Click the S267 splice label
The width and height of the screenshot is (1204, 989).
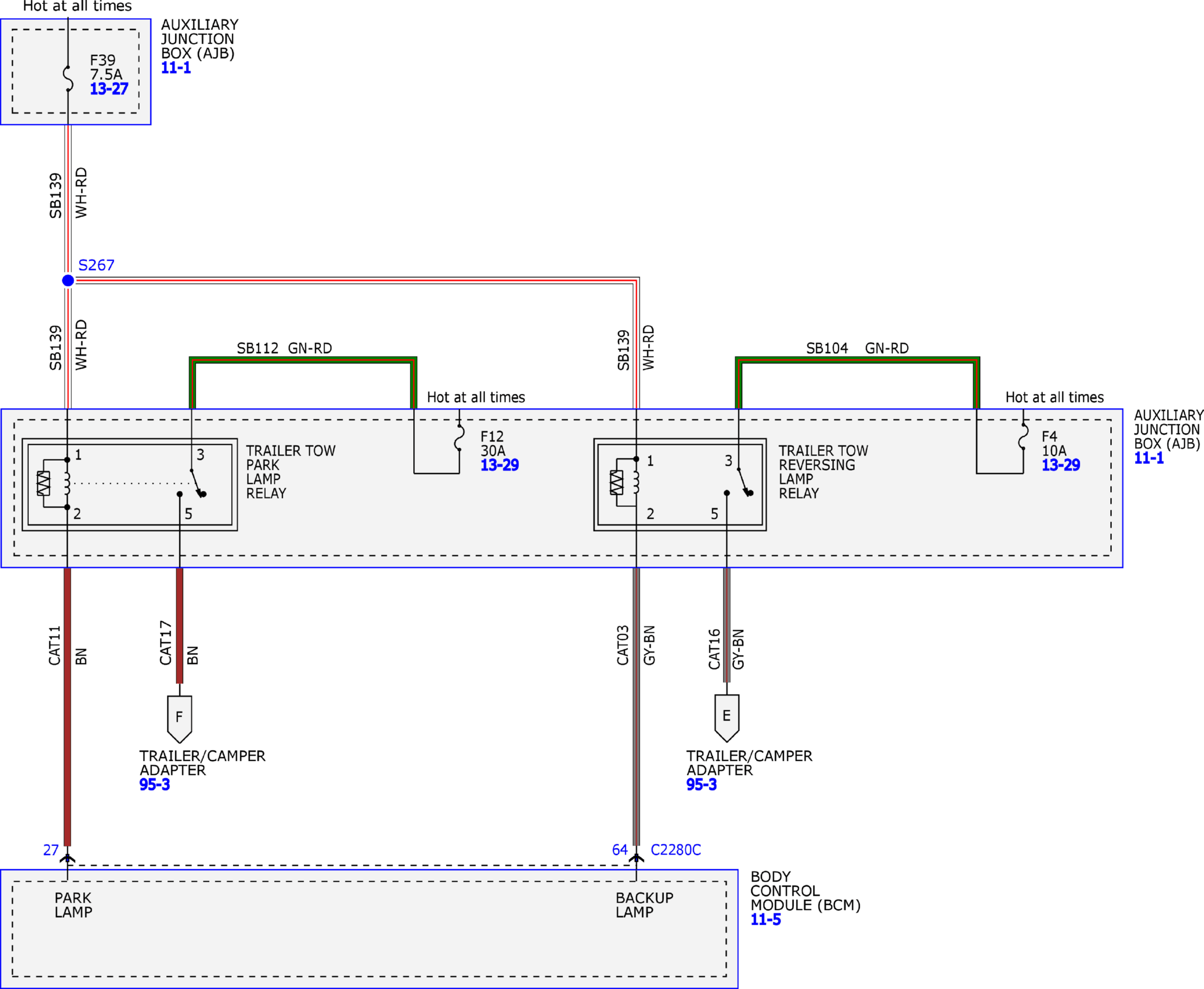point(96,265)
